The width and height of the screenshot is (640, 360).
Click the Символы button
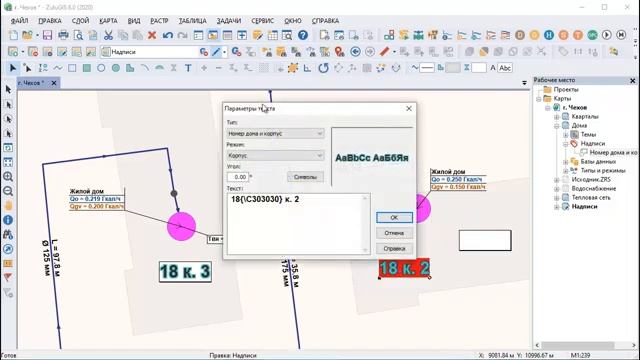(x=305, y=177)
